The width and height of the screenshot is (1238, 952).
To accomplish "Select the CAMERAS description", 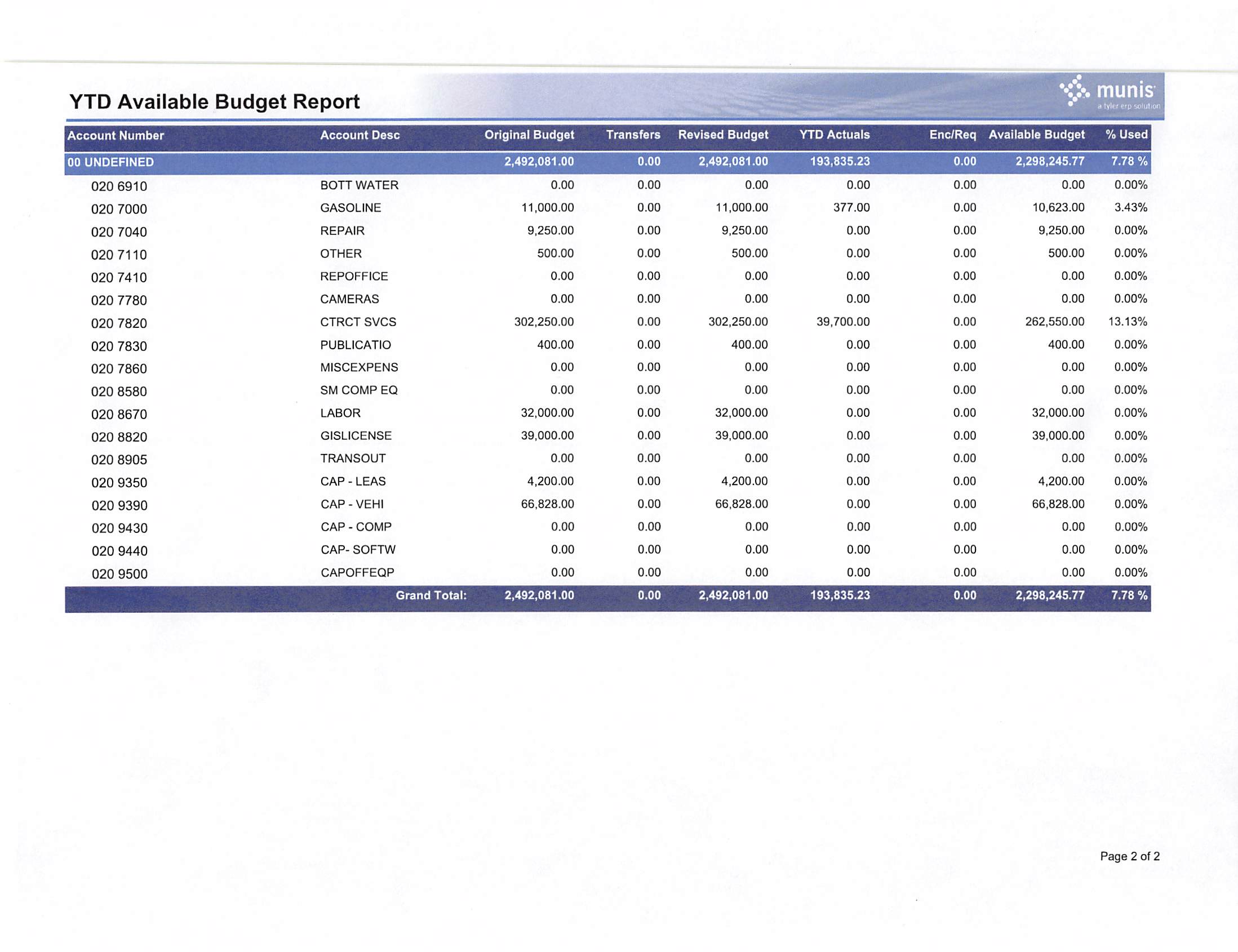I will point(350,299).
